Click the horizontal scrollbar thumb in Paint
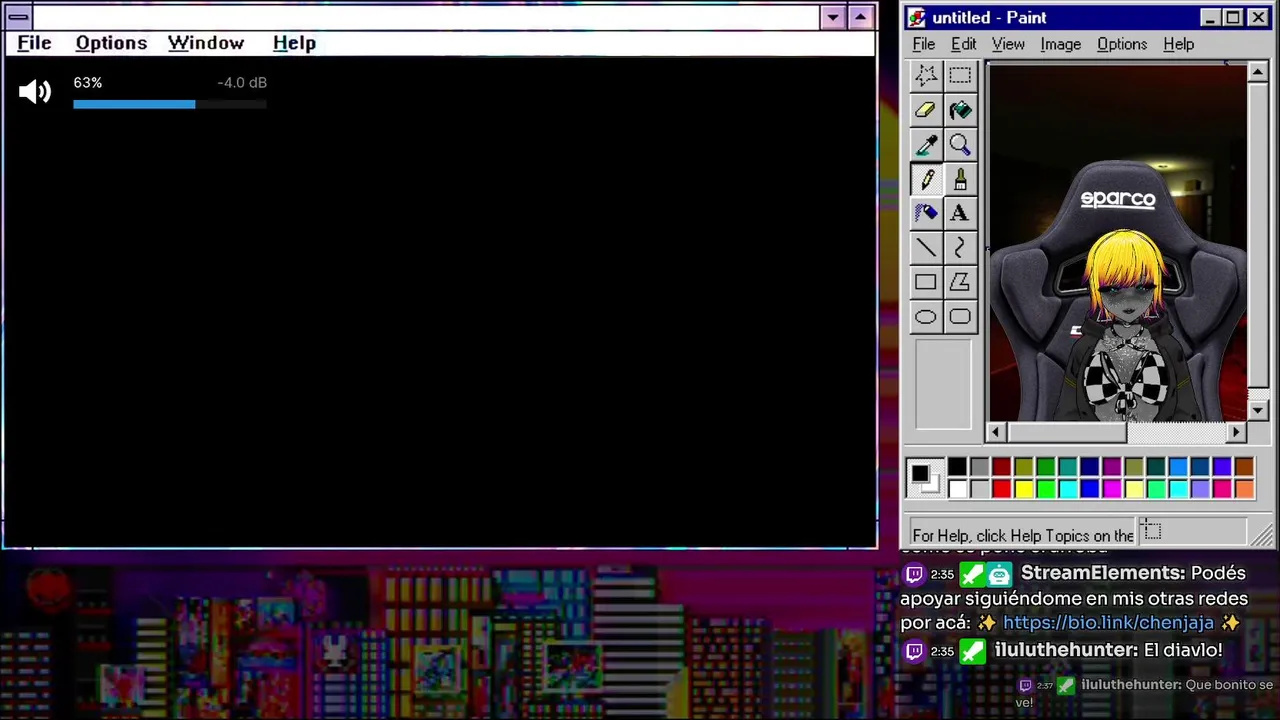Viewport: 1280px width, 720px height. pos(1066,432)
